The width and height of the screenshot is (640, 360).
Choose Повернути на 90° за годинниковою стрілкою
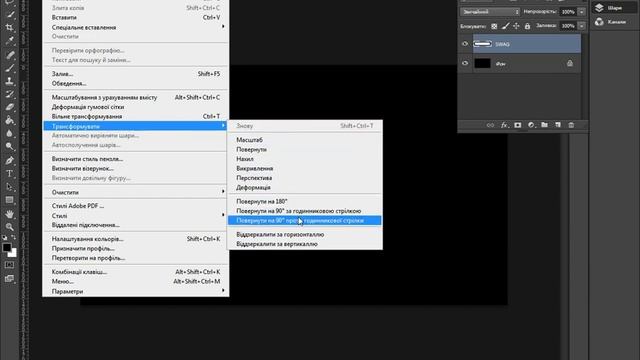click(305, 211)
